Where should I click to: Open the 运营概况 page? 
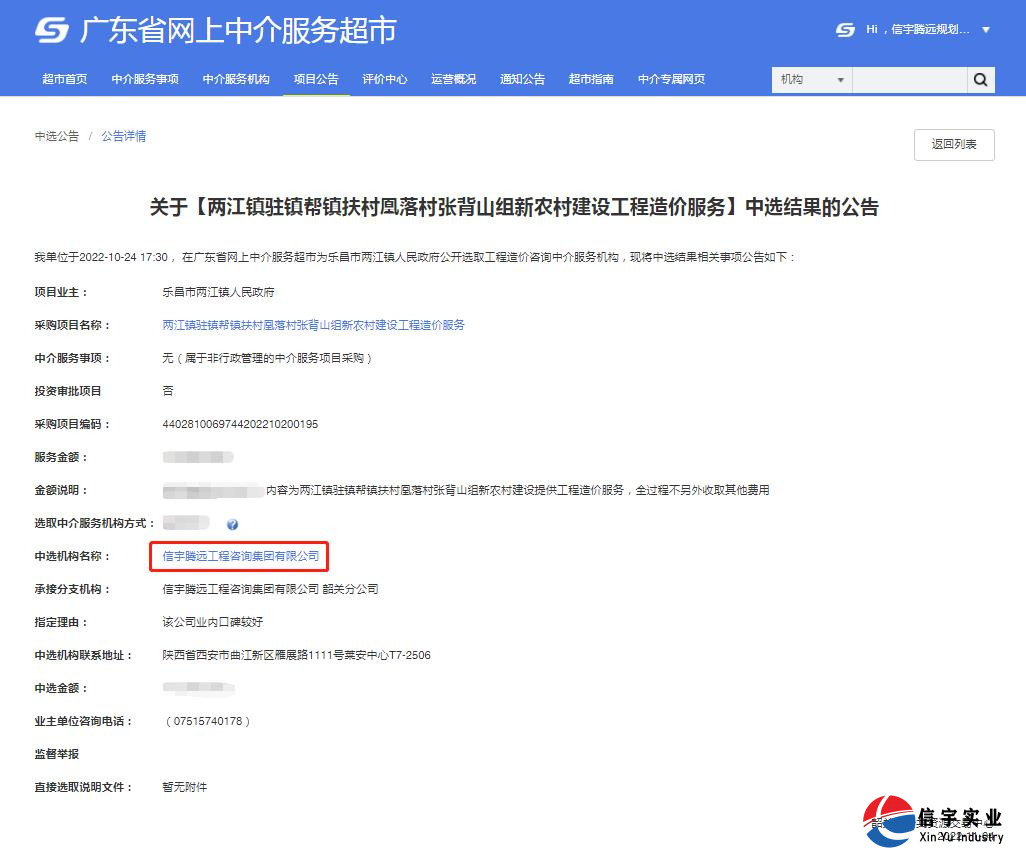pos(453,79)
